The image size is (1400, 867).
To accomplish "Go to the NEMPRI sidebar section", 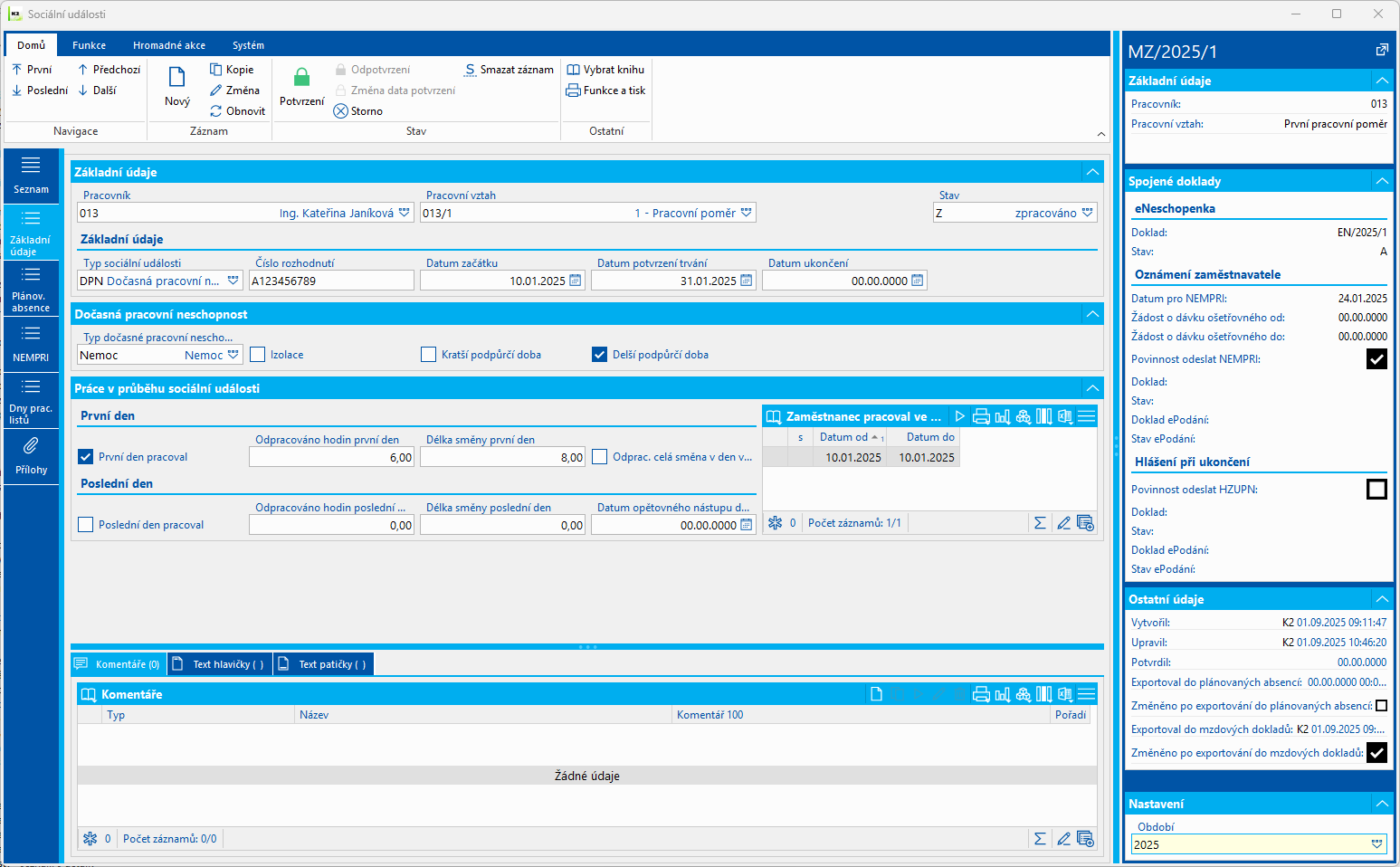I will (x=31, y=345).
